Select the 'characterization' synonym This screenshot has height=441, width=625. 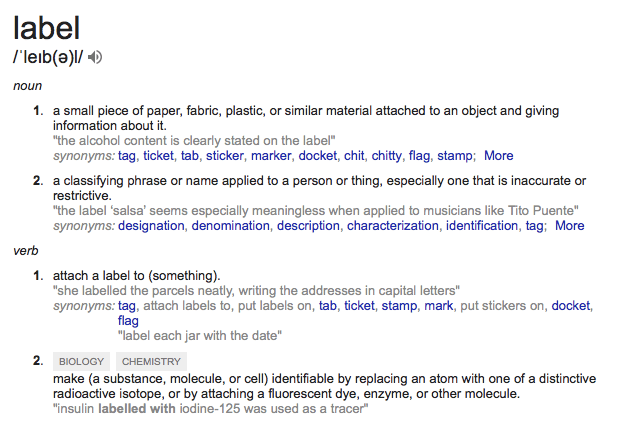(392, 225)
